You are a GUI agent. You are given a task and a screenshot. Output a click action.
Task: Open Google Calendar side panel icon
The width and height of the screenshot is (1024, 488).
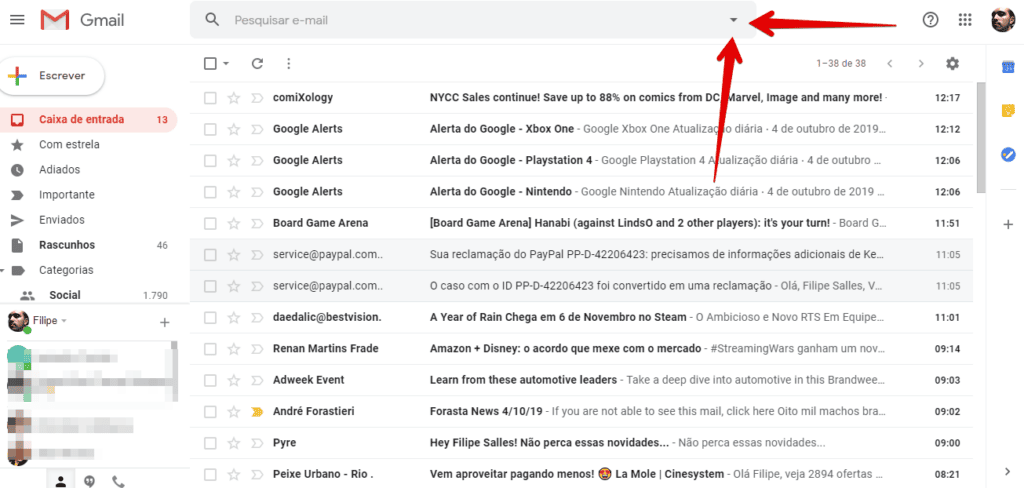(x=1008, y=67)
